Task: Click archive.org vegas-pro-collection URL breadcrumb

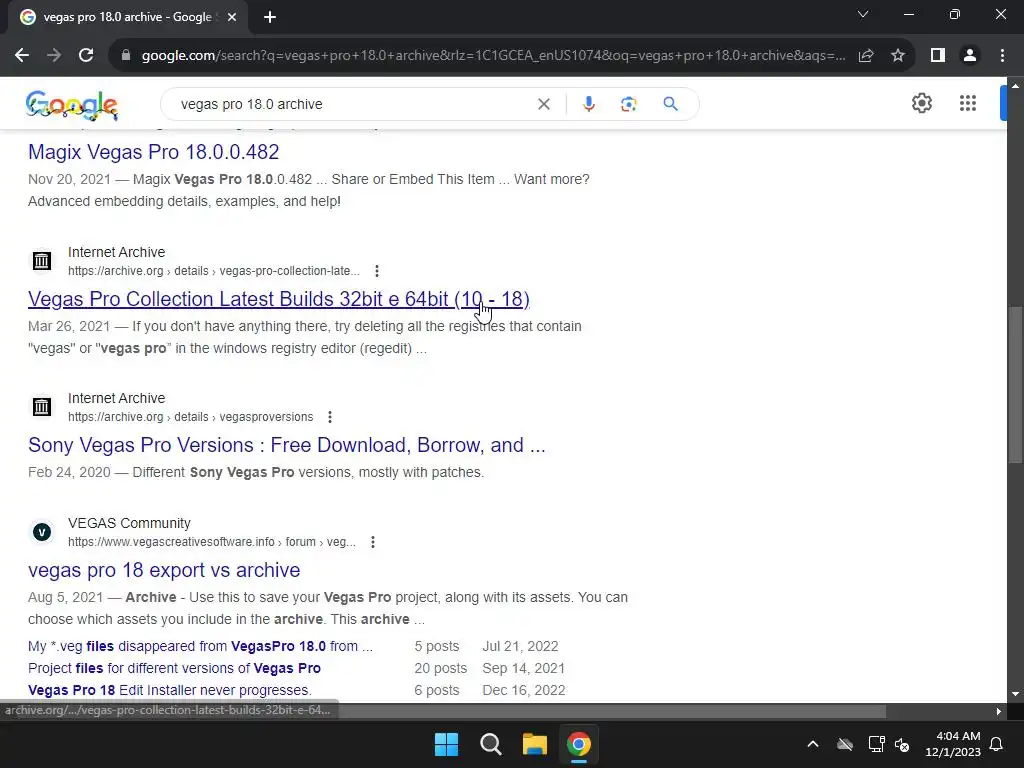Action: (214, 271)
